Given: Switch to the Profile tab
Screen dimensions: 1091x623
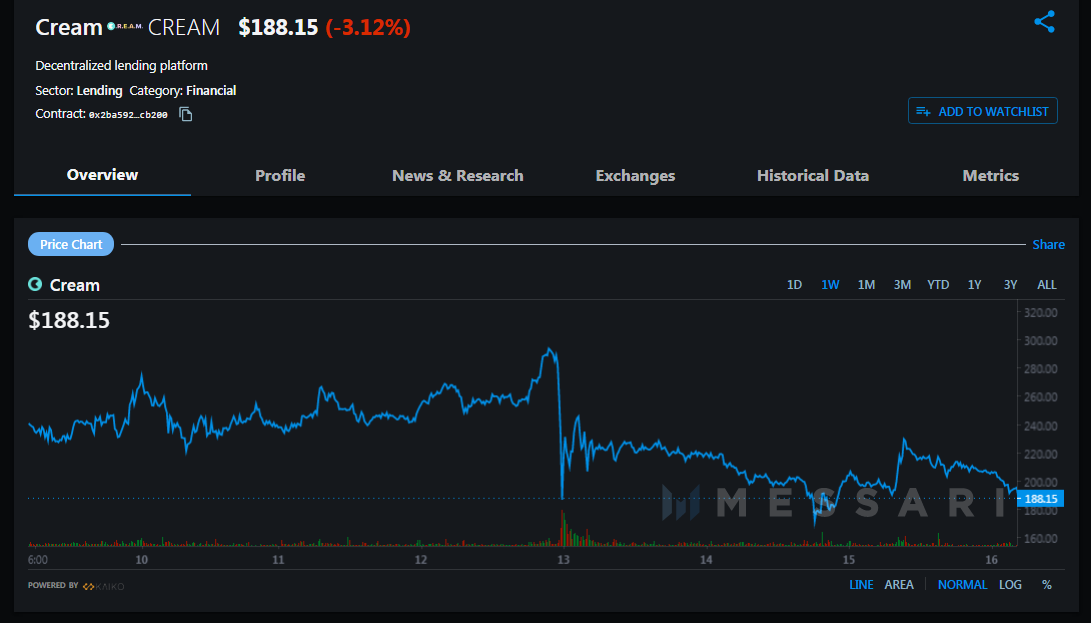Looking at the screenshot, I should (280, 175).
